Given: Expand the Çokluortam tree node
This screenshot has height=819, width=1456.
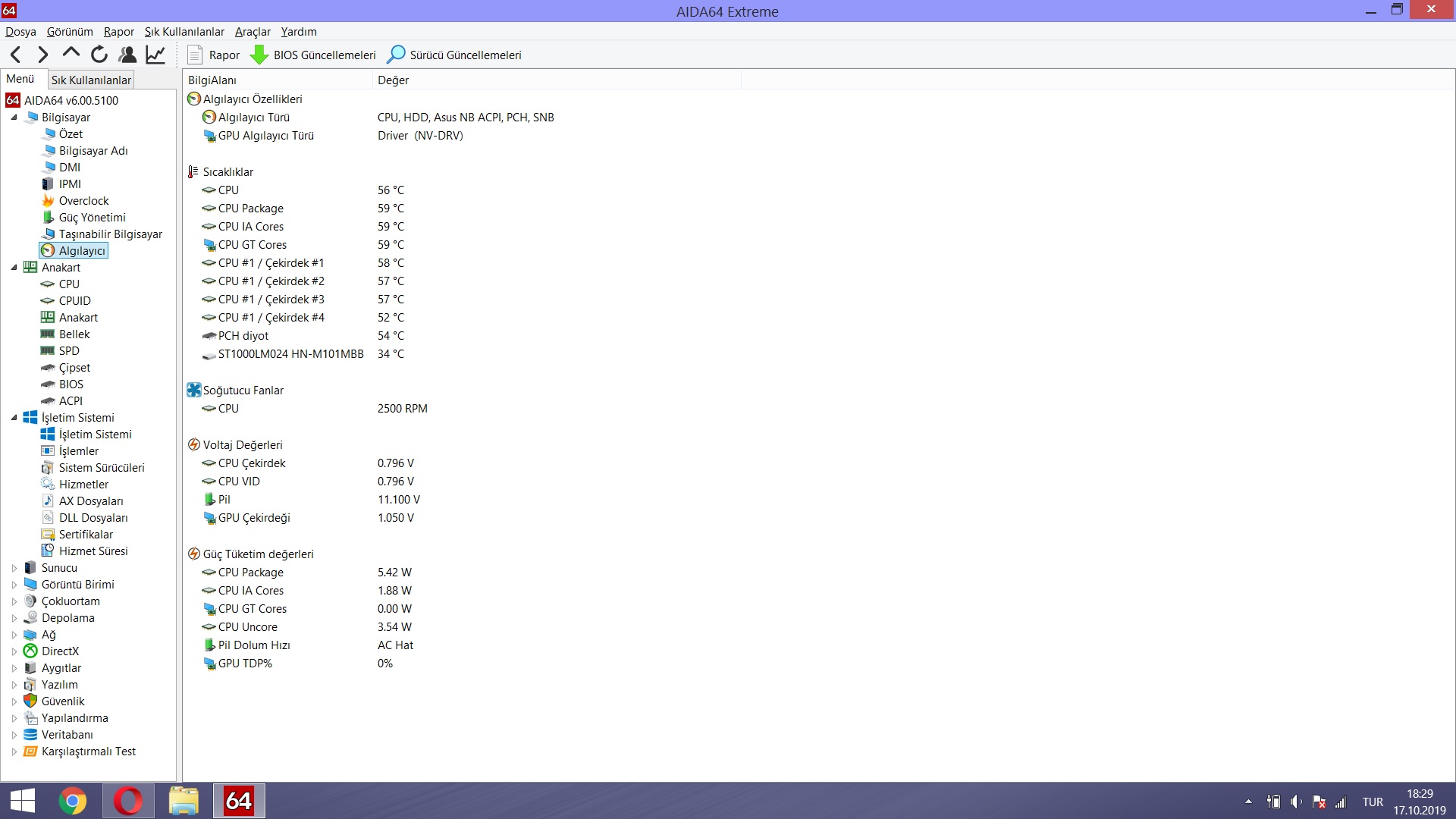Looking at the screenshot, I should pyautogui.click(x=14, y=601).
